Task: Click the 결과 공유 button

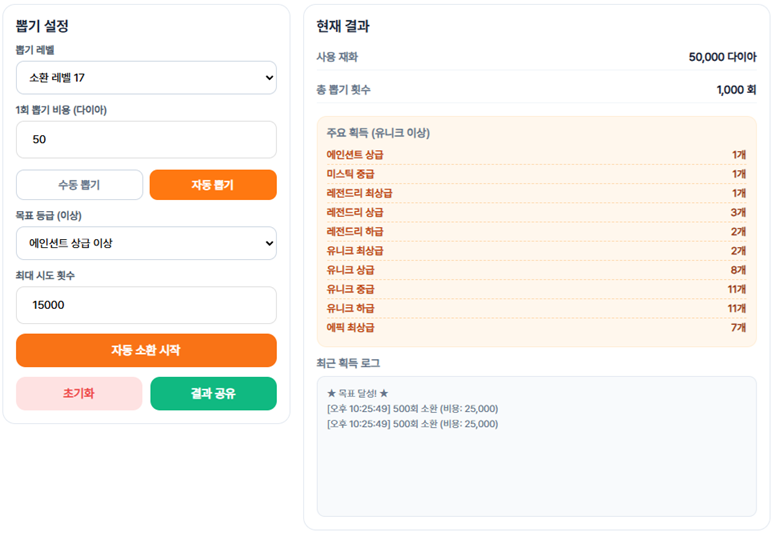Action: pos(213,394)
